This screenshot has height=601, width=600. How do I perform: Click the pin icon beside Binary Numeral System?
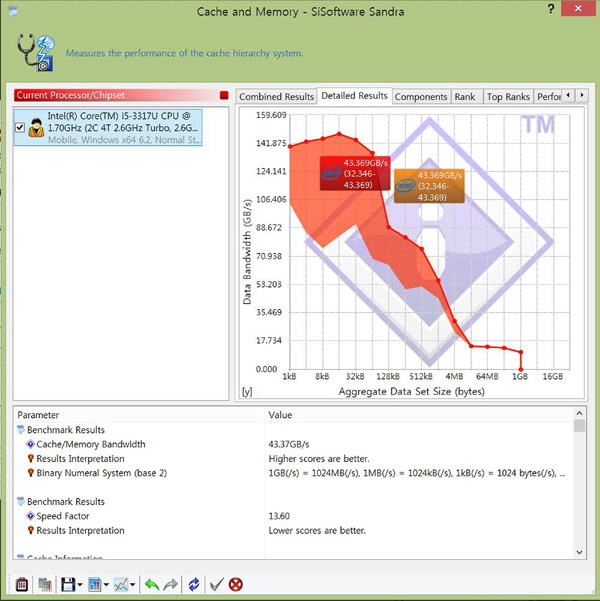[x=31, y=473]
